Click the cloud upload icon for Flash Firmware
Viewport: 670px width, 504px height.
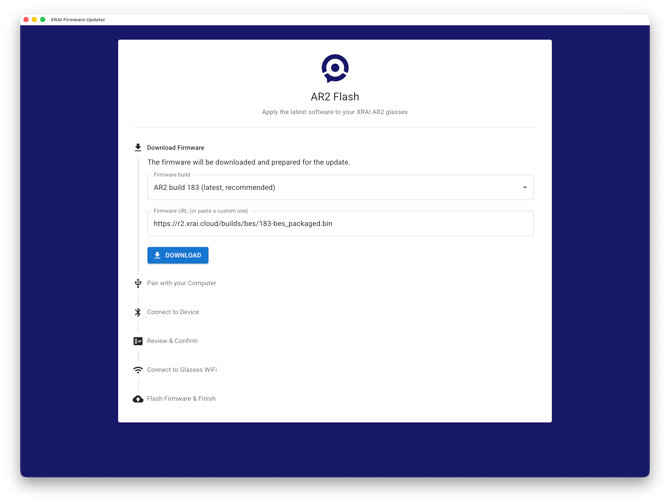pos(138,399)
